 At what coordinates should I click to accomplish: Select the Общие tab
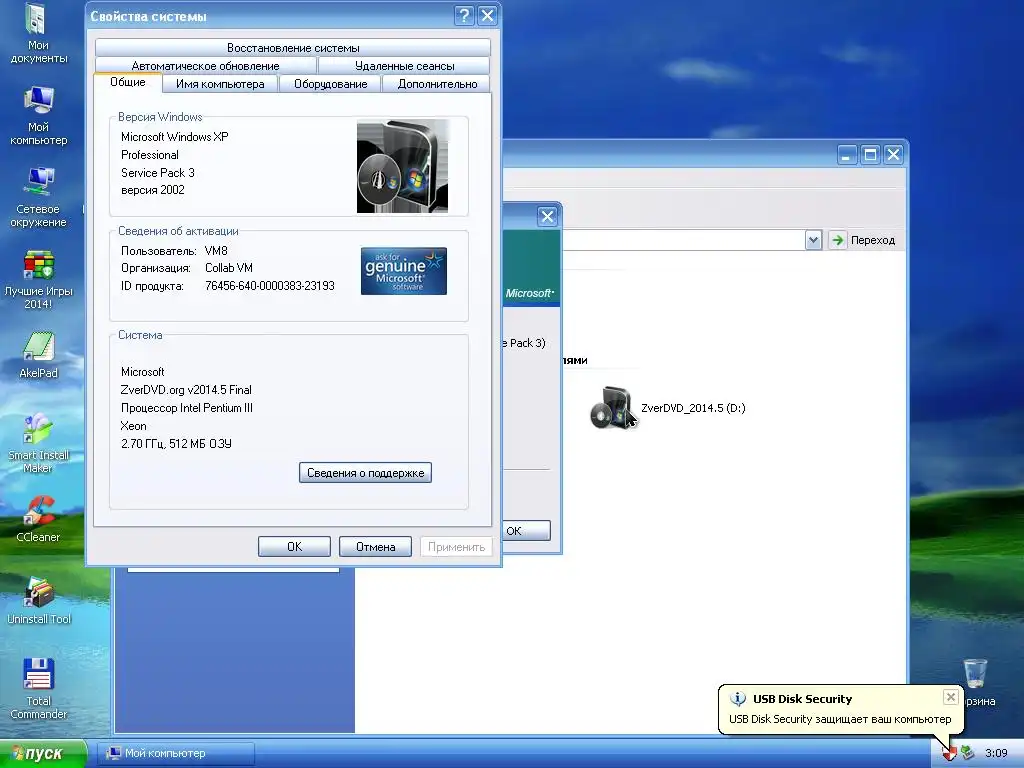click(127, 82)
